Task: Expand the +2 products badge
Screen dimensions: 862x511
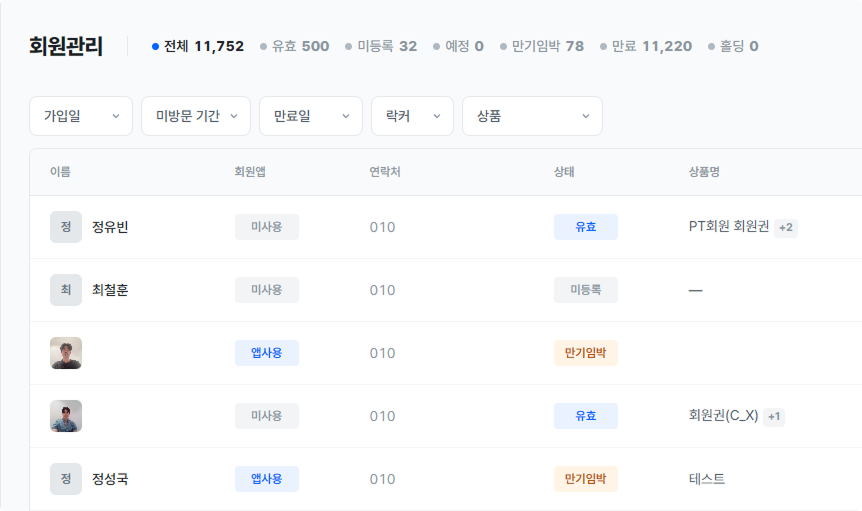Action: [x=786, y=227]
